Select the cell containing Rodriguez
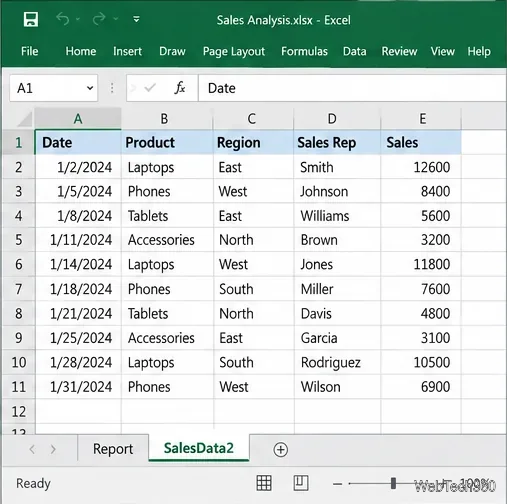The image size is (507, 504). click(337, 362)
